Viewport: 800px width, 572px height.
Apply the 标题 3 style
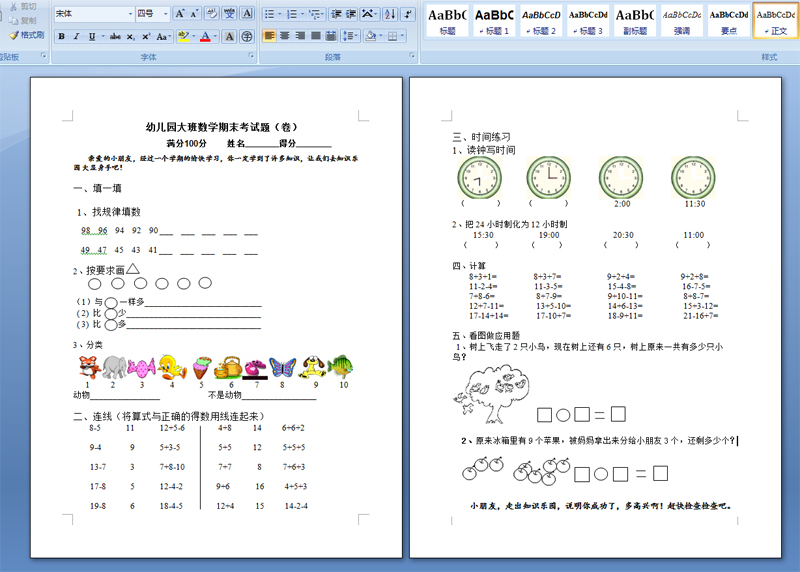coord(588,21)
